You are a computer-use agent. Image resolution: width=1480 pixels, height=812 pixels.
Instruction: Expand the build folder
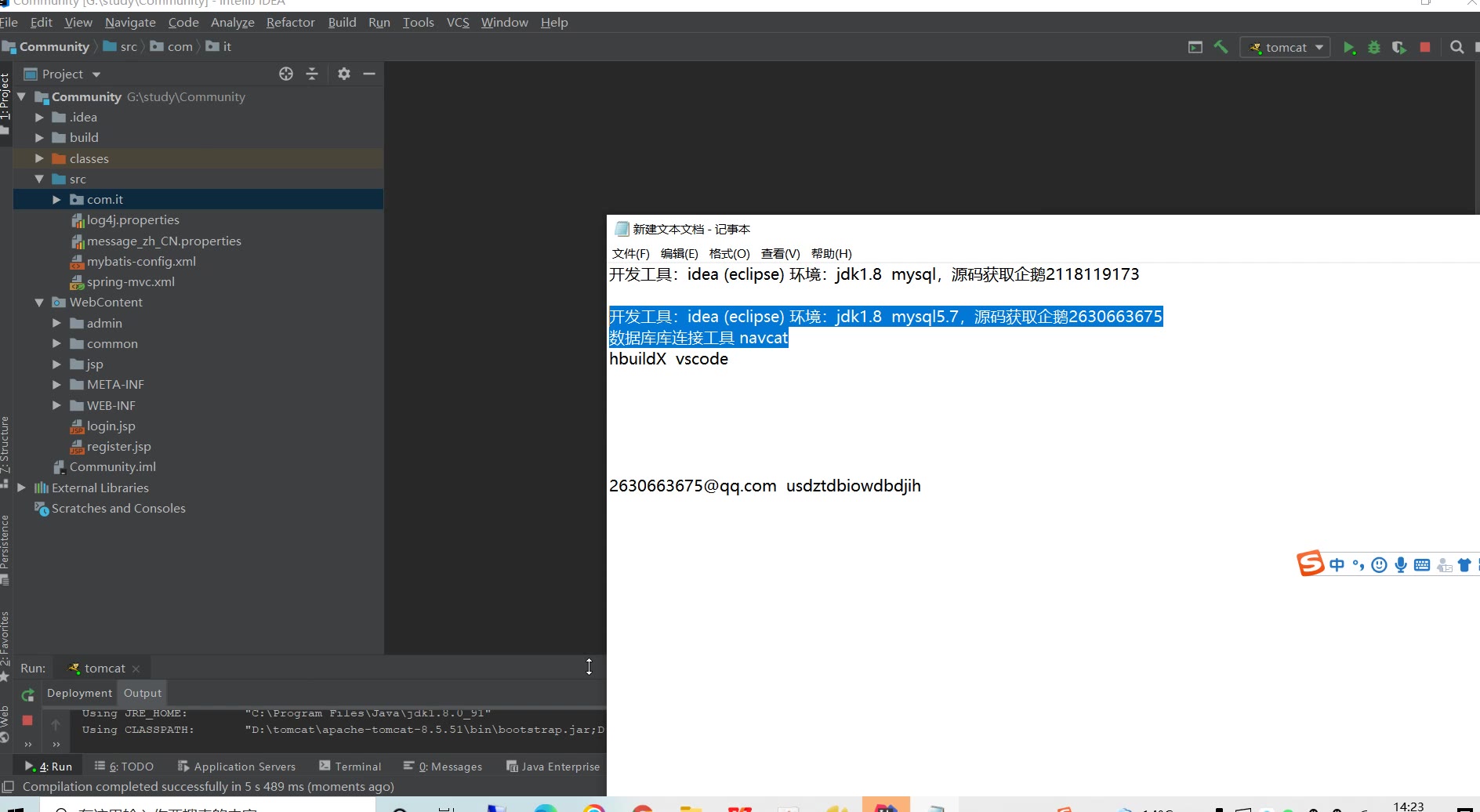pyautogui.click(x=39, y=137)
